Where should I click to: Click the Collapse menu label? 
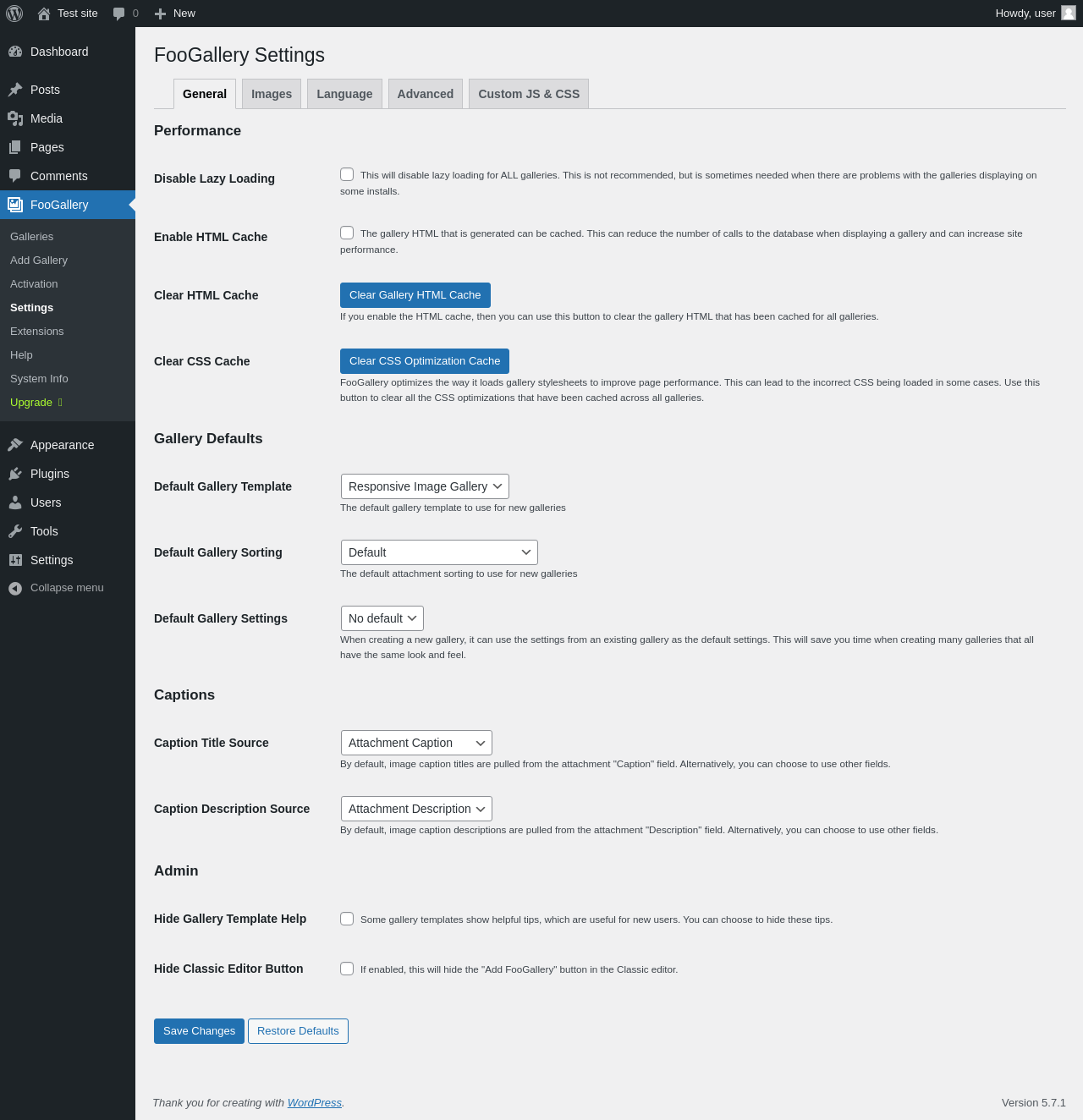click(x=67, y=588)
